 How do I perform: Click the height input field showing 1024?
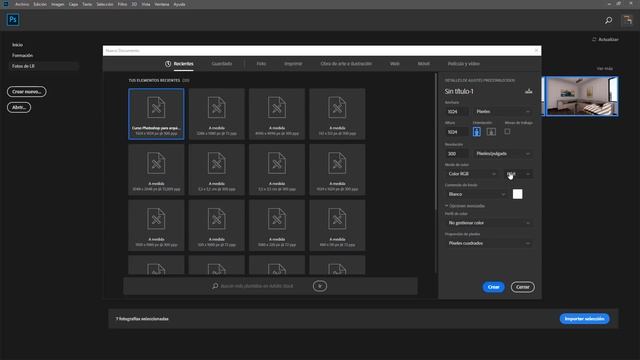(456, 132)
